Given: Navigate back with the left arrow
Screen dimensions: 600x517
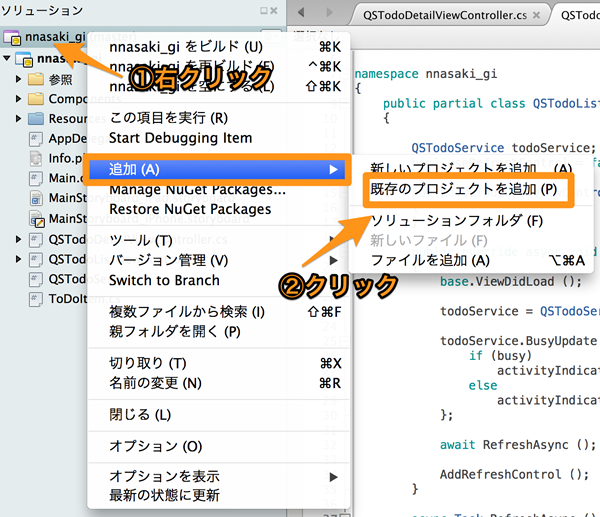Looking at the screenshot, I should (301, 13).
